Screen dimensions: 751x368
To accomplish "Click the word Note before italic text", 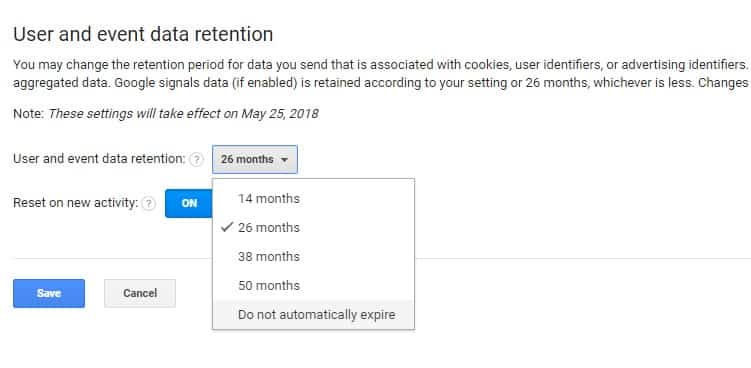I will tap(29, 114).
